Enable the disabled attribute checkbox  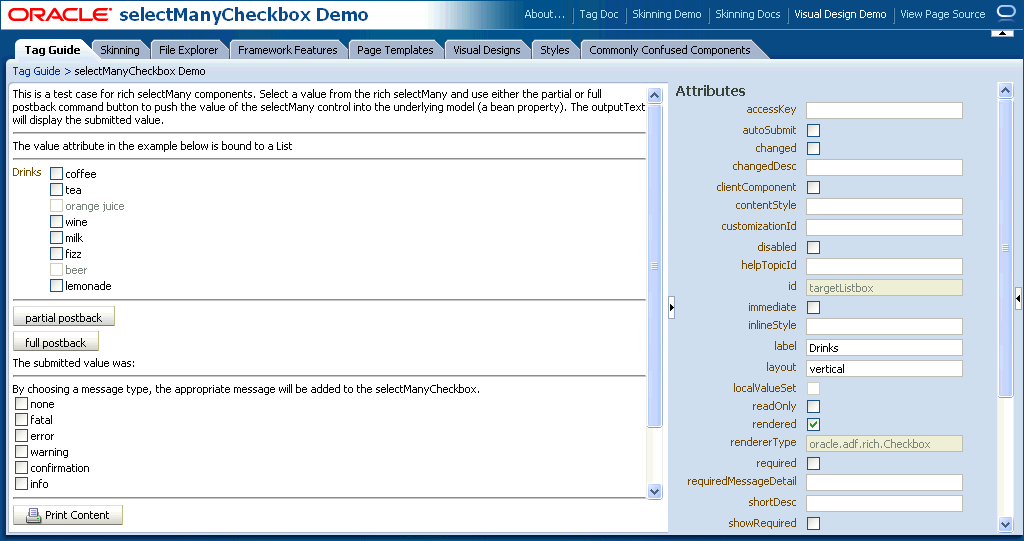[814, 248]
